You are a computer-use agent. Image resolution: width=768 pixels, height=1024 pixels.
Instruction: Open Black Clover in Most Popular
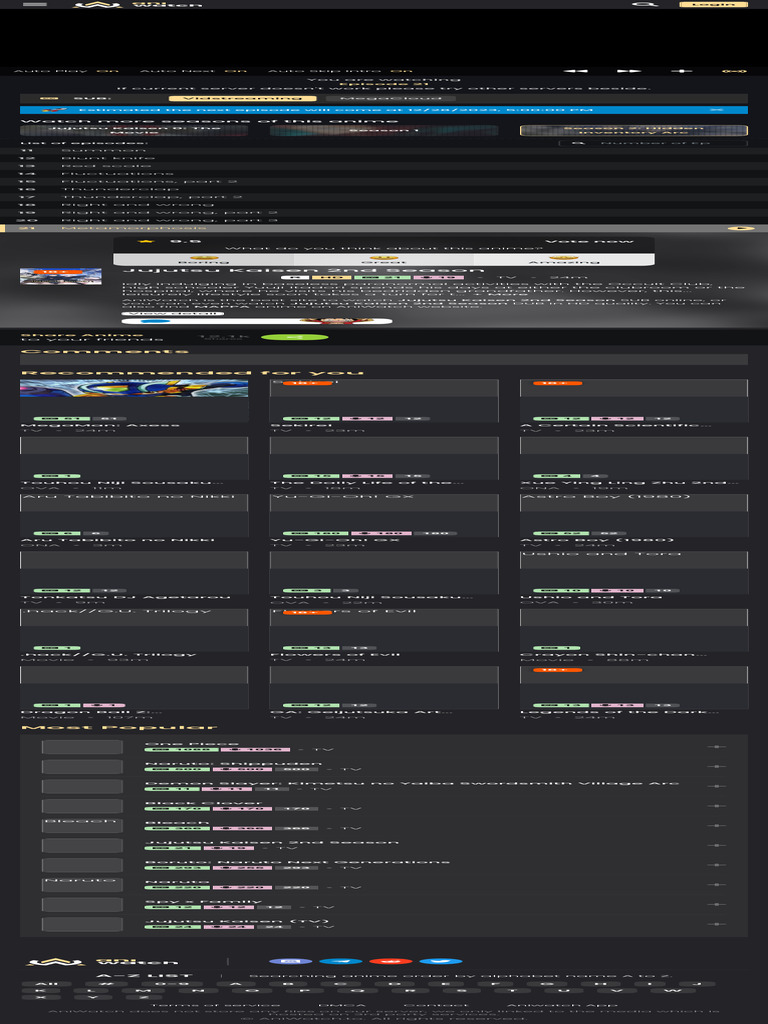(x=203, y=803)
